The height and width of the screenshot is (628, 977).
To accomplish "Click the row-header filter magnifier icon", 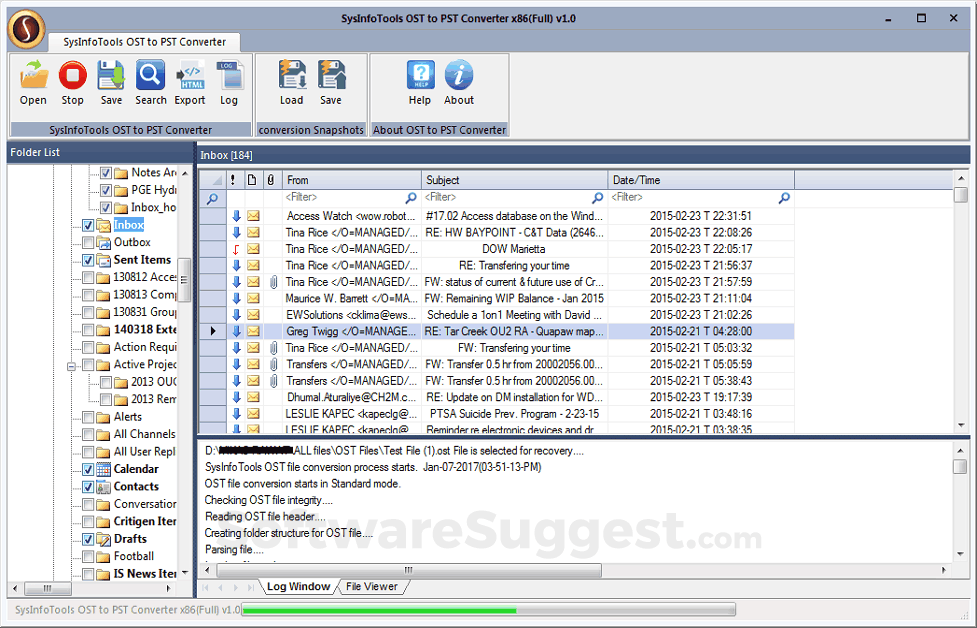I will (212, 198).
